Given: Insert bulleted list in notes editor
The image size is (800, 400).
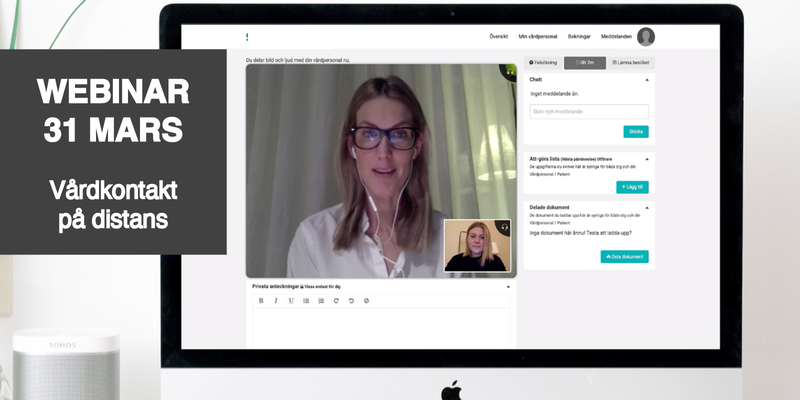Looking at the screenshot, I should [306, 301].
